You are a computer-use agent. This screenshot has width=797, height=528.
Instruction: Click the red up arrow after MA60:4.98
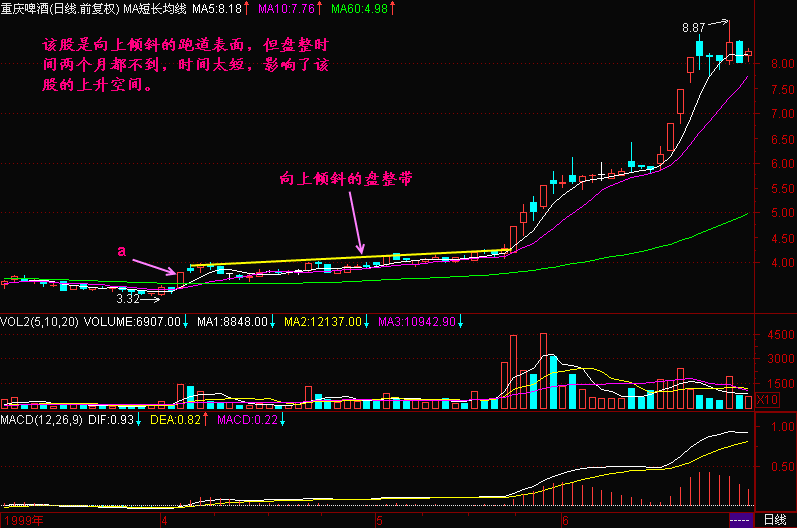pyautogui.click(x=390, y=9)
